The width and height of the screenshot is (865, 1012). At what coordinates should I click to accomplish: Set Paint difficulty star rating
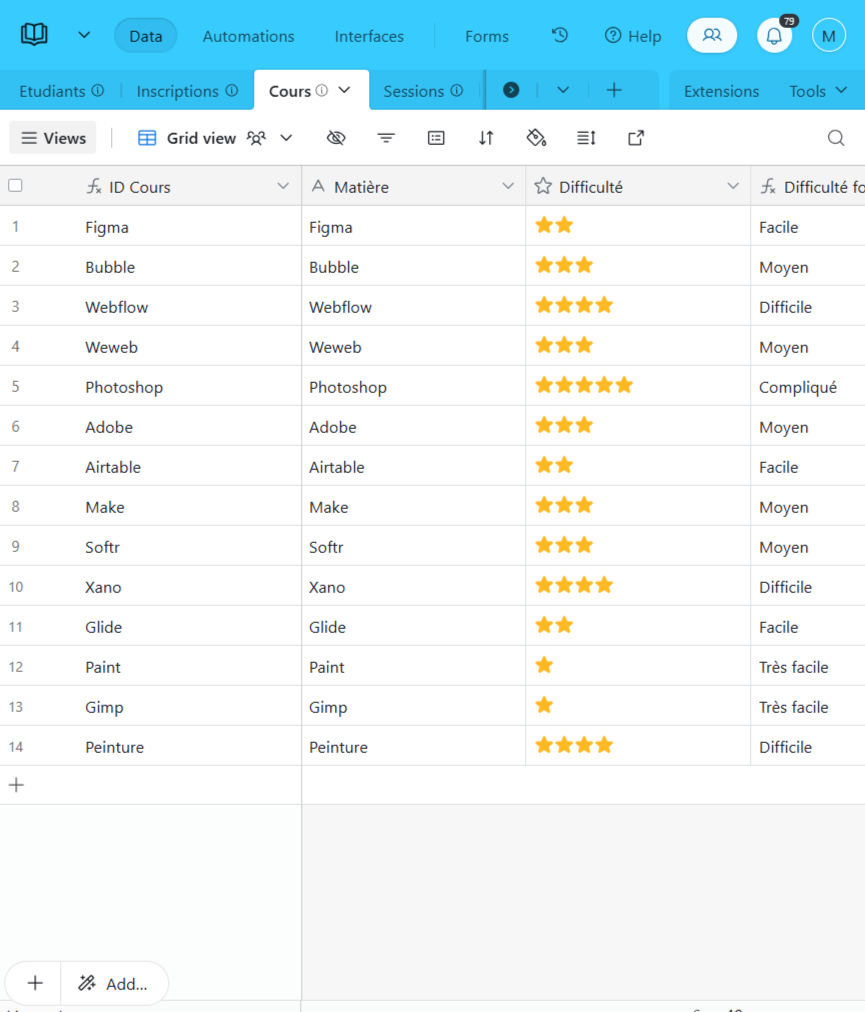(x=544, y=665)
